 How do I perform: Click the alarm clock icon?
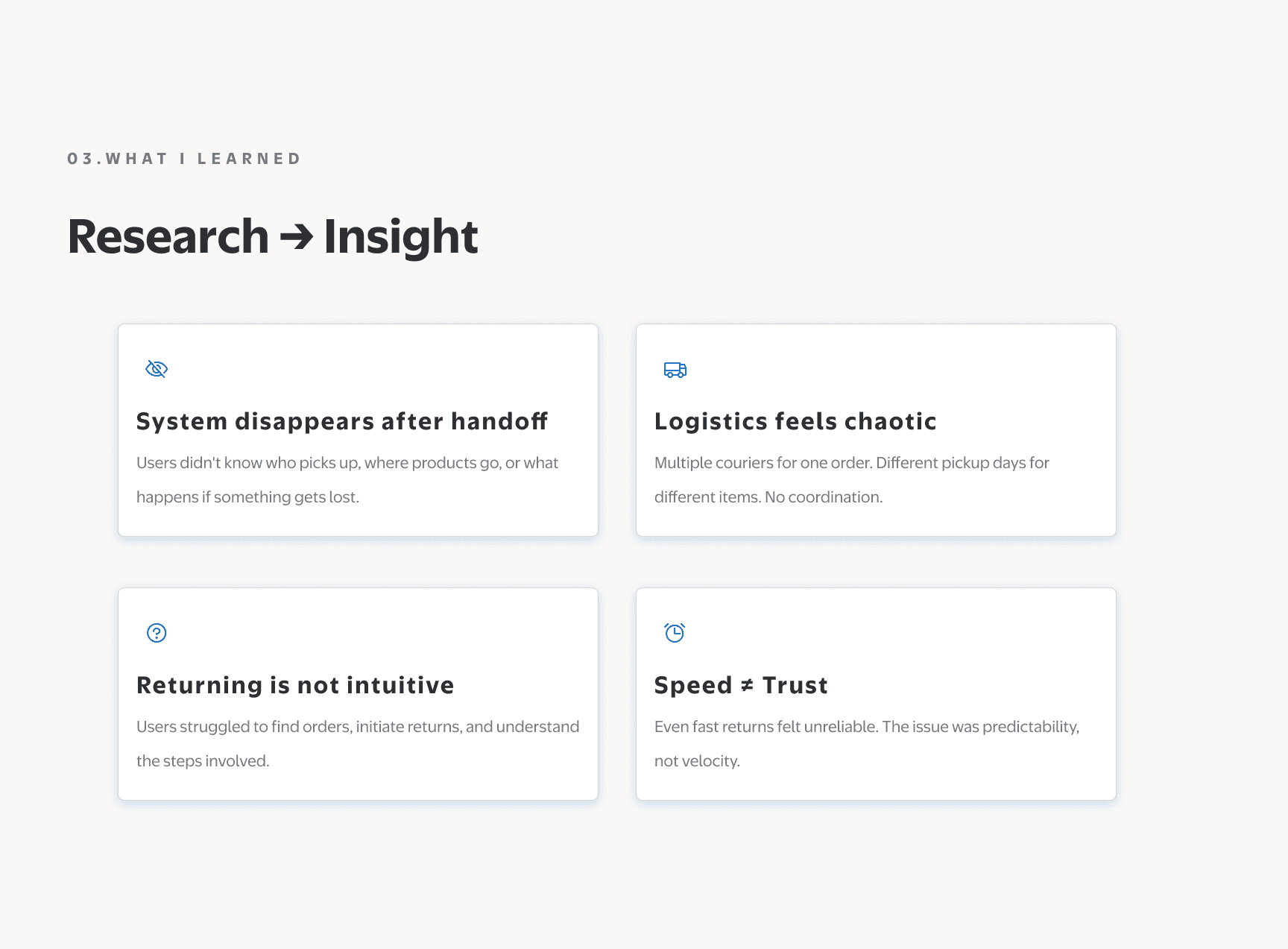[675, 633]
